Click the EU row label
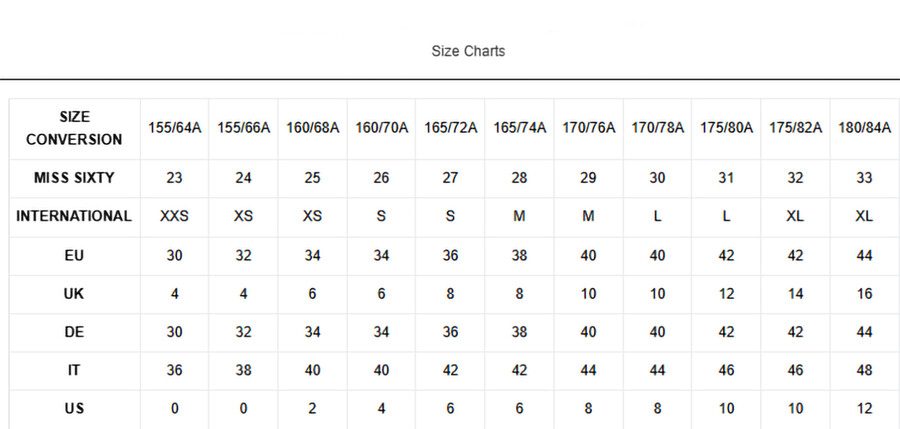The width and height of the screenshot is (900, 429). click(75, 255)
